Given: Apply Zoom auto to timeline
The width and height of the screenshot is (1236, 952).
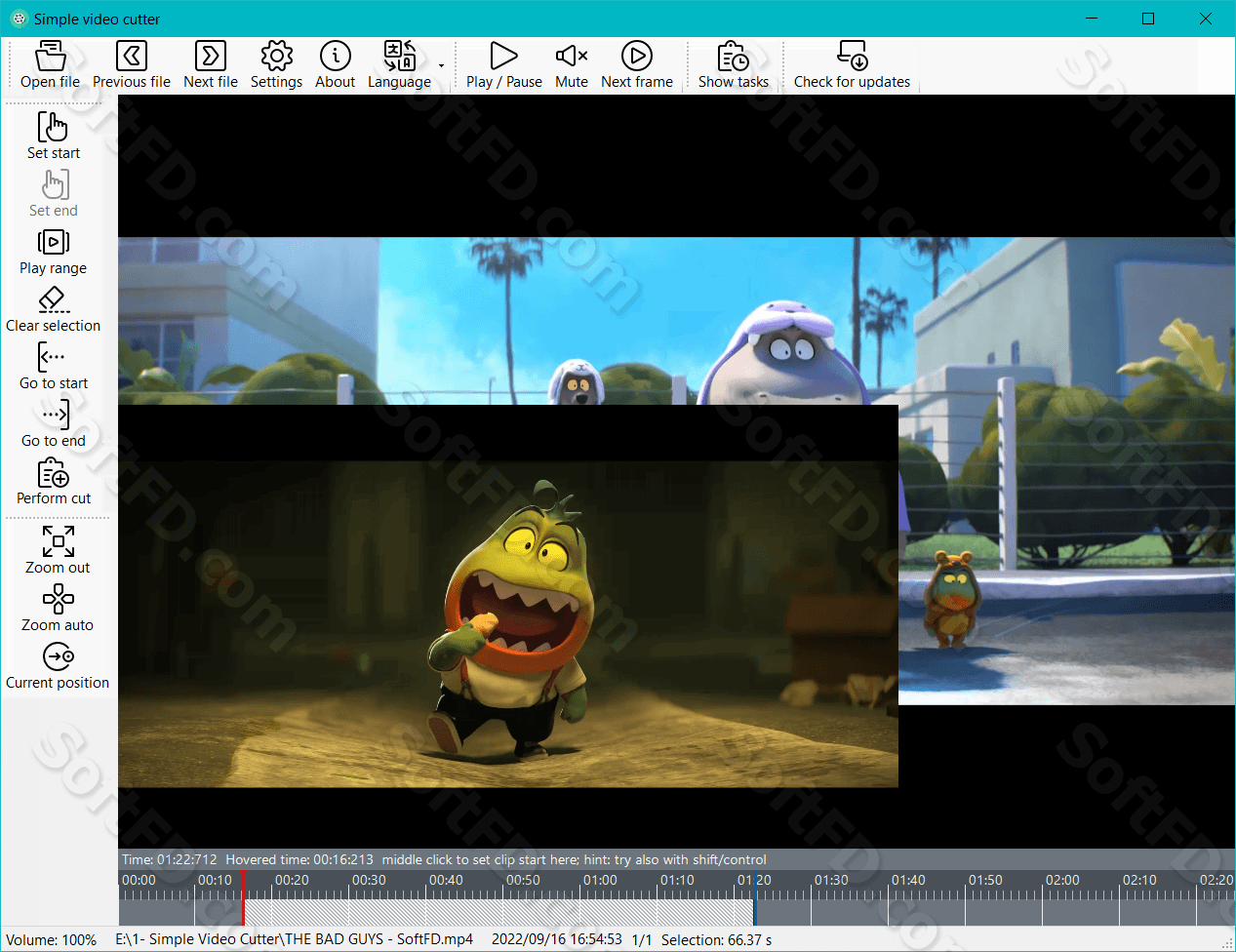Looking at the screenshot, I should tap(58, 608).
